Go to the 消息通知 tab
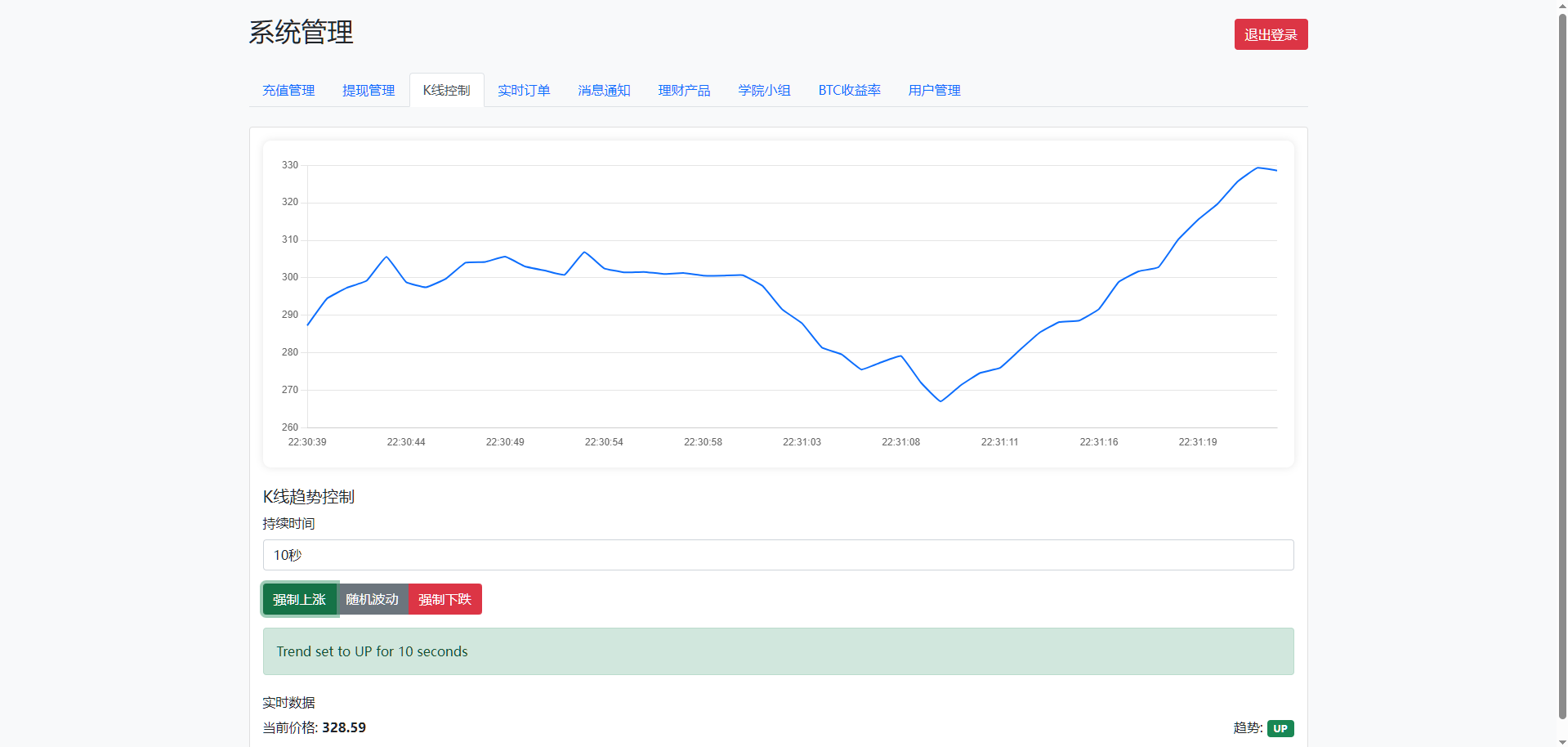The width and height of the screenshot is (1568, 747). [x=604, y=90]
